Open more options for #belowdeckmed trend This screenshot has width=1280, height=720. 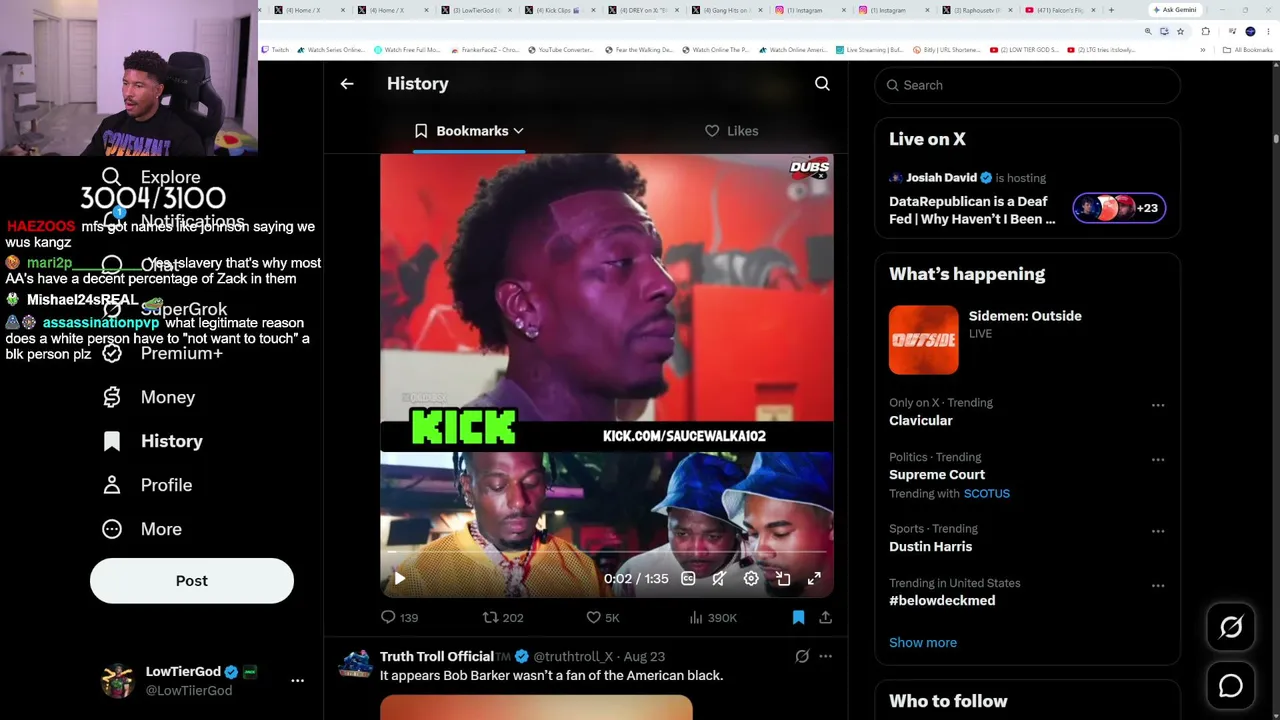[1158, 585]
